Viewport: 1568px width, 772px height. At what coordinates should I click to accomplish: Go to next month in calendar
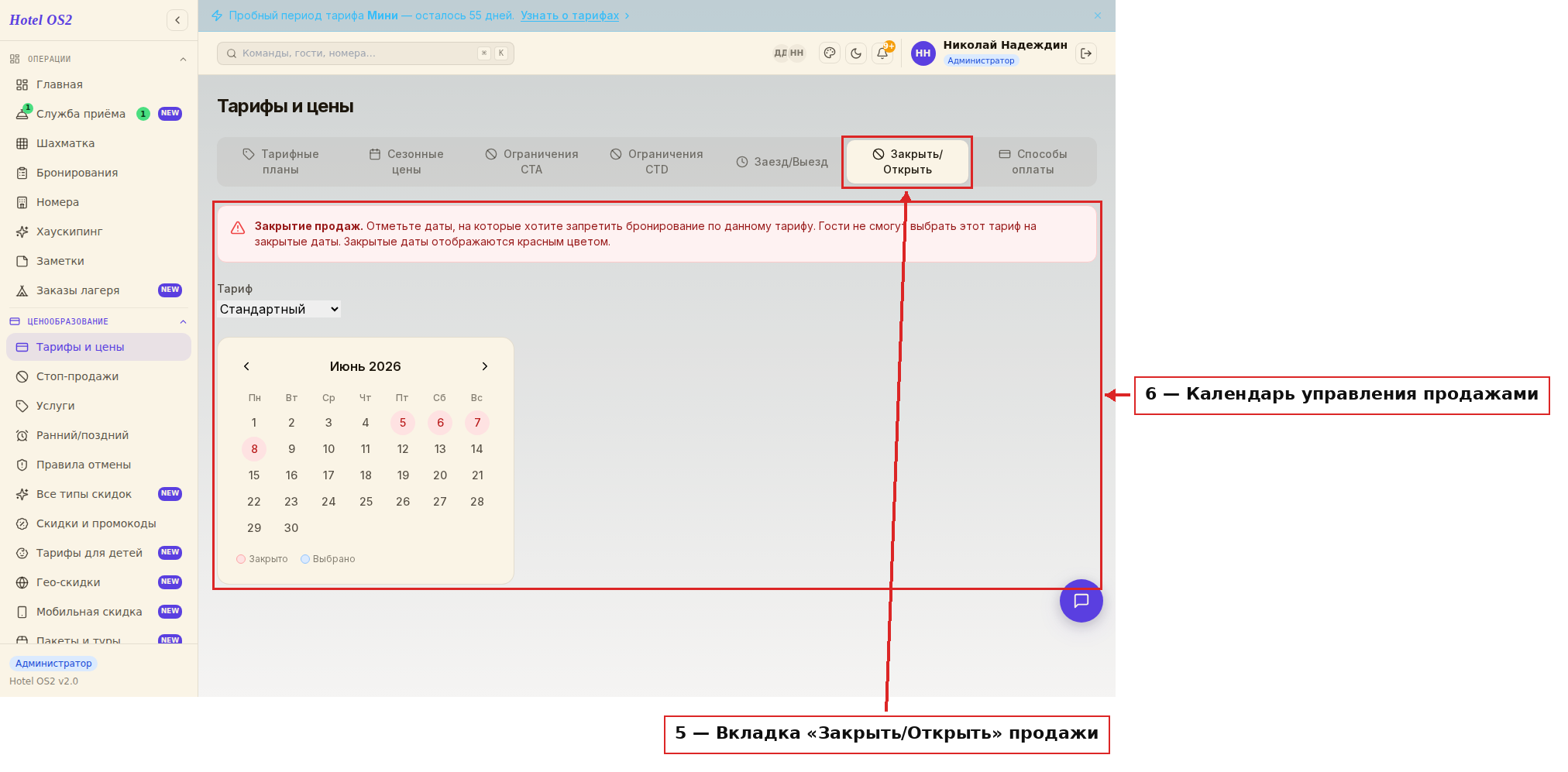pos(485,366)
